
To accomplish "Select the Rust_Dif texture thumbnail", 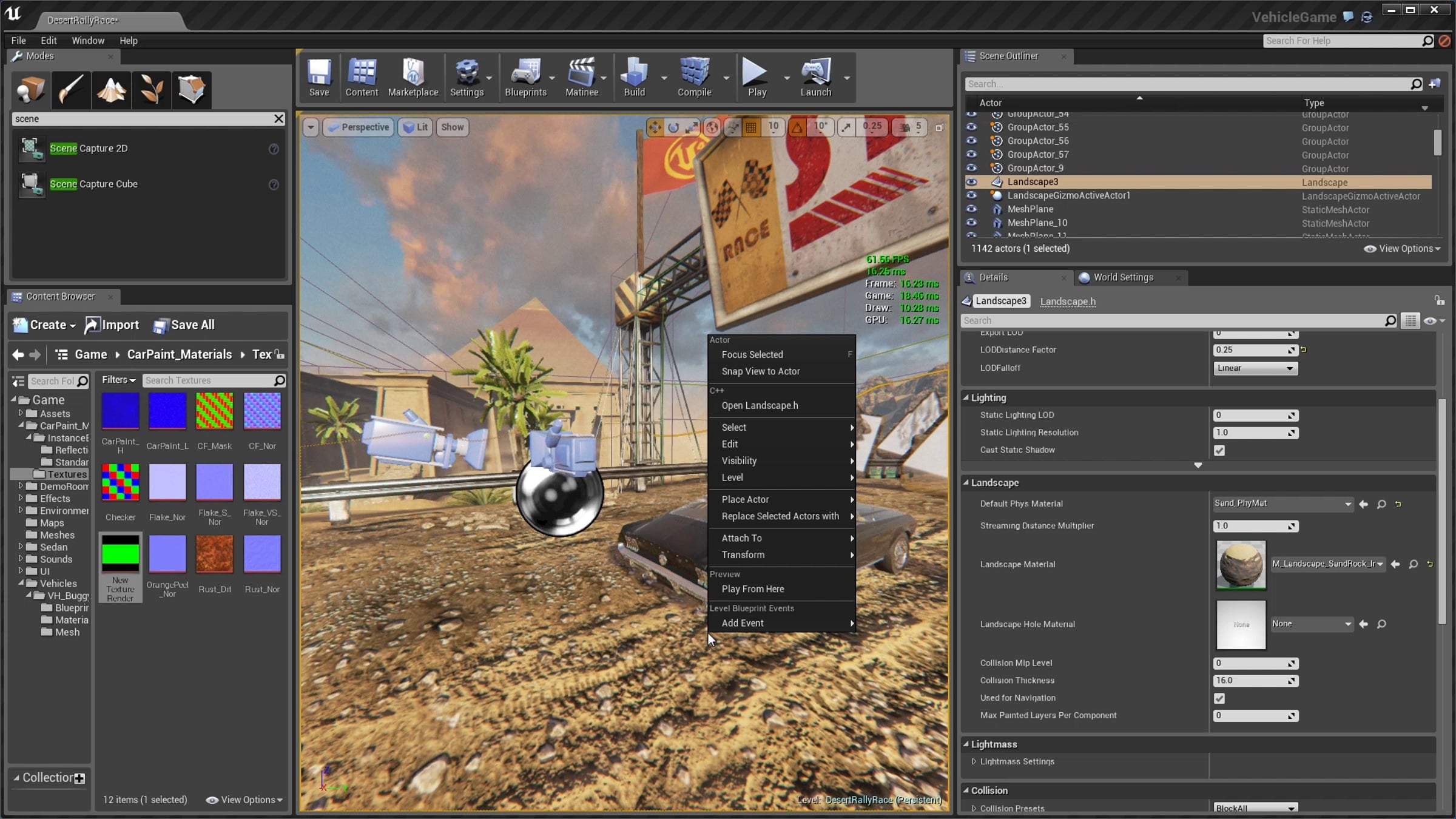I will (215, 554).
